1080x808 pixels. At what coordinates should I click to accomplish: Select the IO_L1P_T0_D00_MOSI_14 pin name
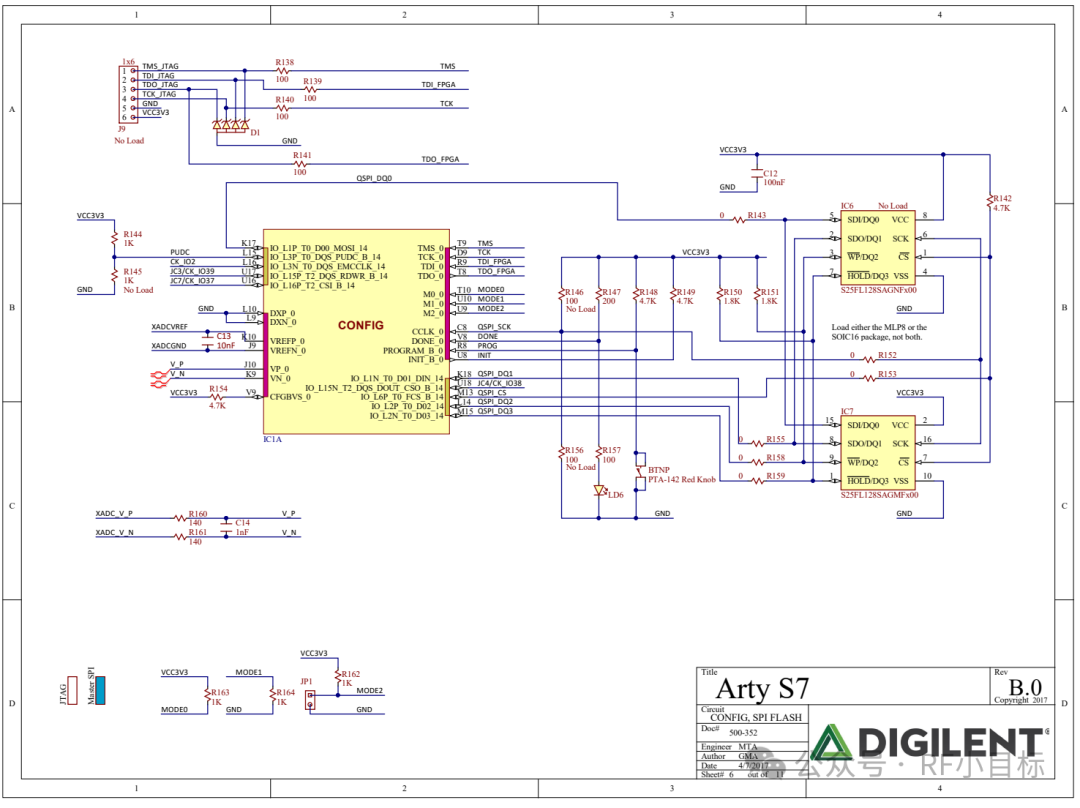[x=318, y=248]
